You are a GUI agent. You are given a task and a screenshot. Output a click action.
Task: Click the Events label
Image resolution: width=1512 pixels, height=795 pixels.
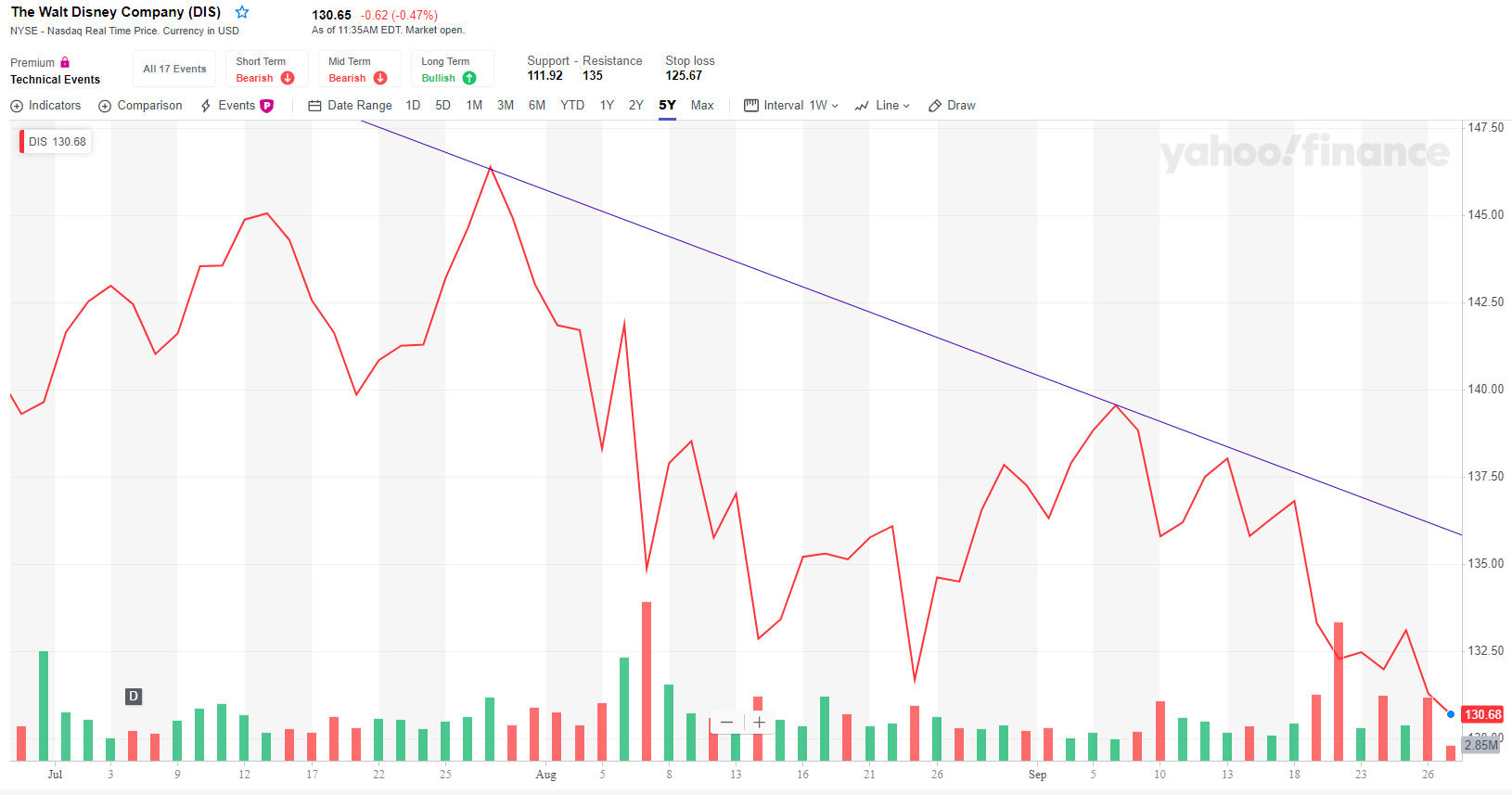tap(237, 106)
